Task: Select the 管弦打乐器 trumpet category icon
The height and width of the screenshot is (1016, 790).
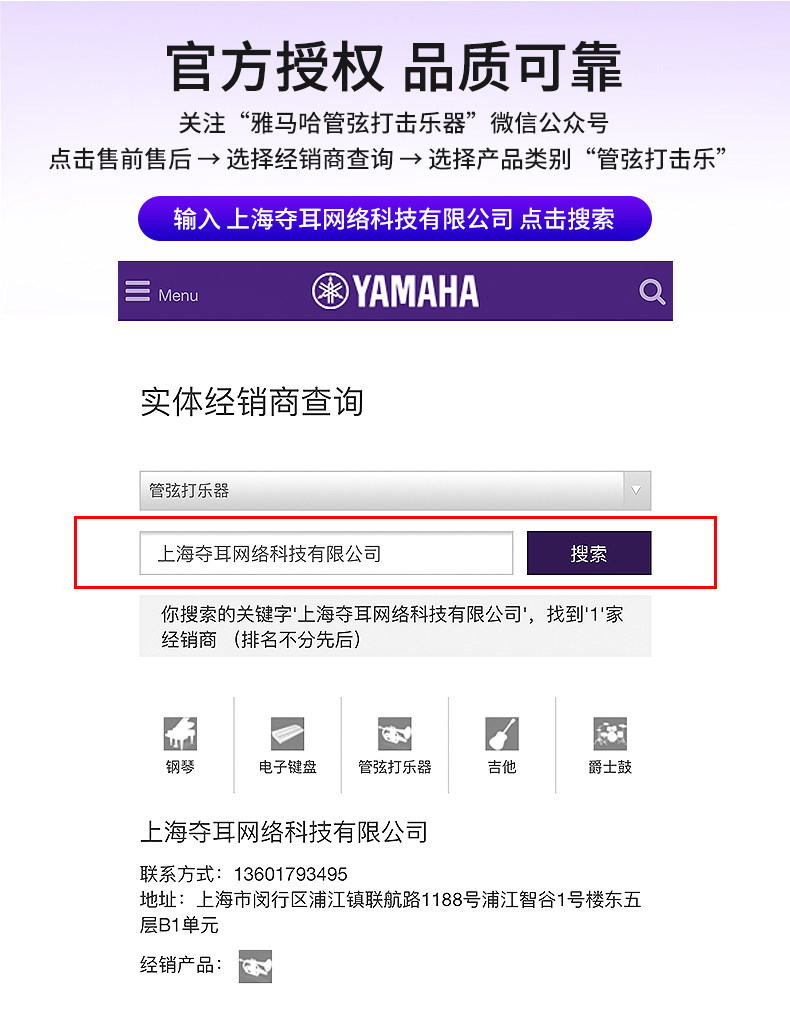Action: 395,733
